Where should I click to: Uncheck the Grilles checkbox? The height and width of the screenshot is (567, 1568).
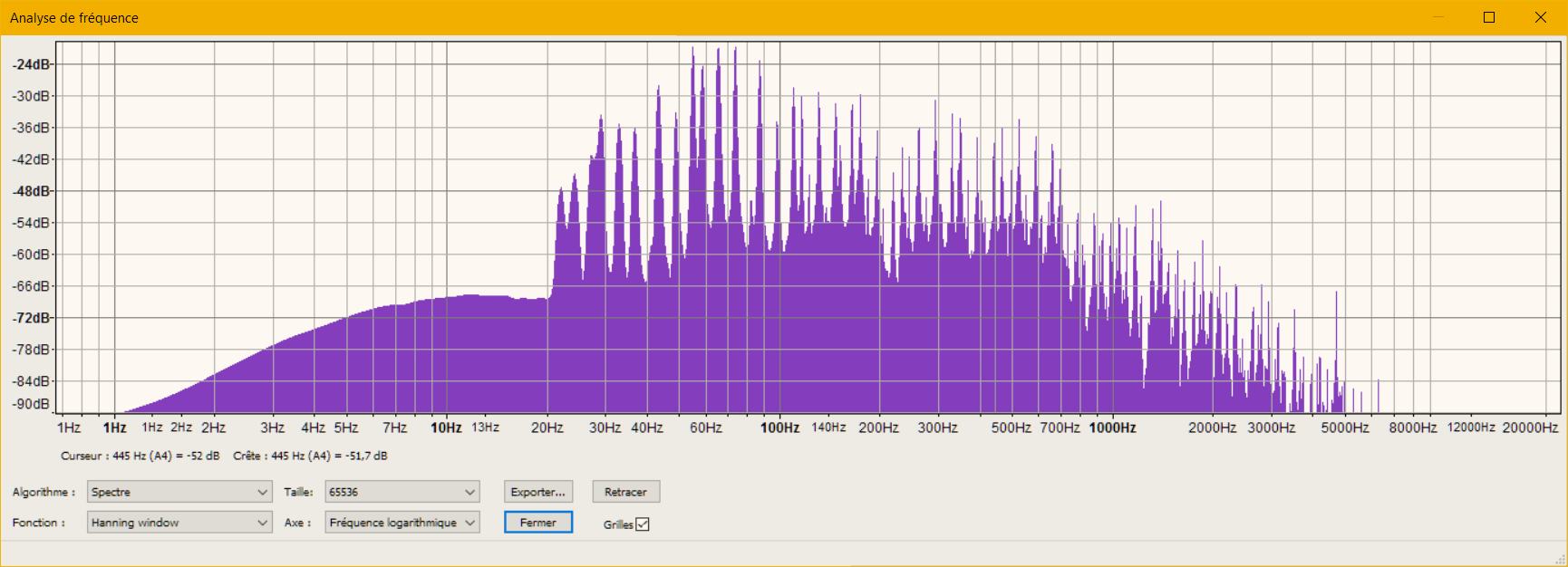643,524
